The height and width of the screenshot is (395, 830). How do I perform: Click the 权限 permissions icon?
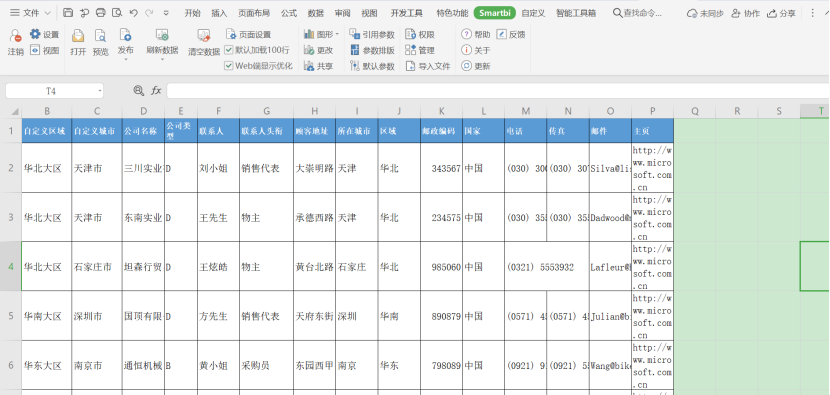coord(411,34)
